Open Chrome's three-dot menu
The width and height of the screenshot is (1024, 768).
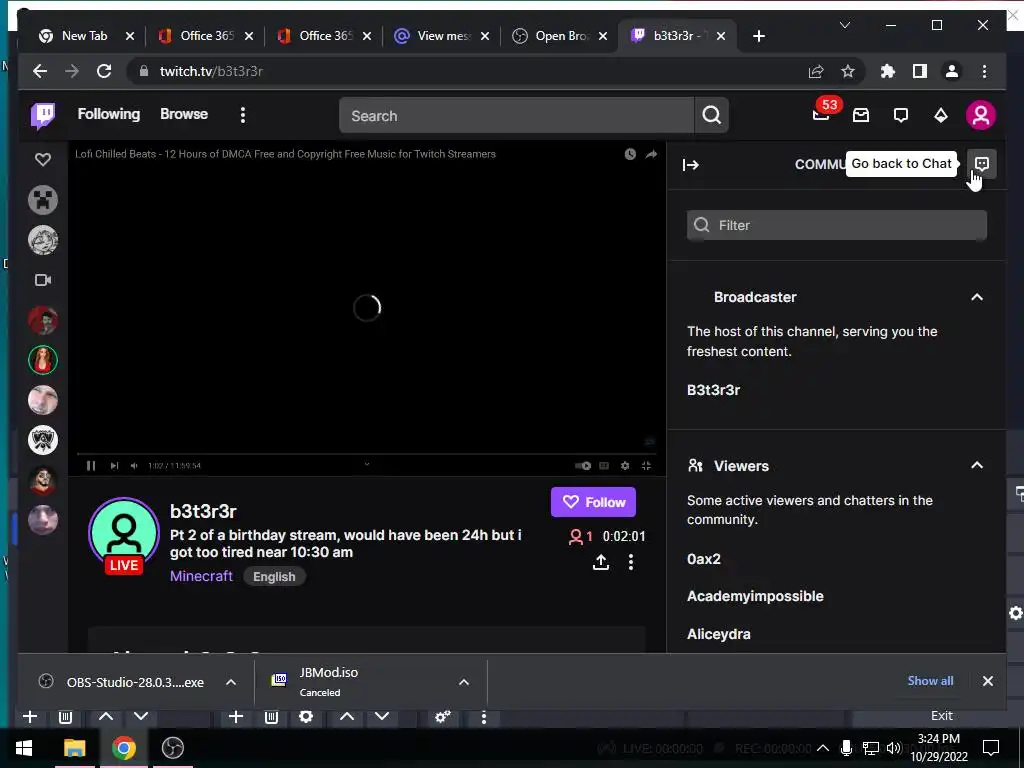point(984,71)
